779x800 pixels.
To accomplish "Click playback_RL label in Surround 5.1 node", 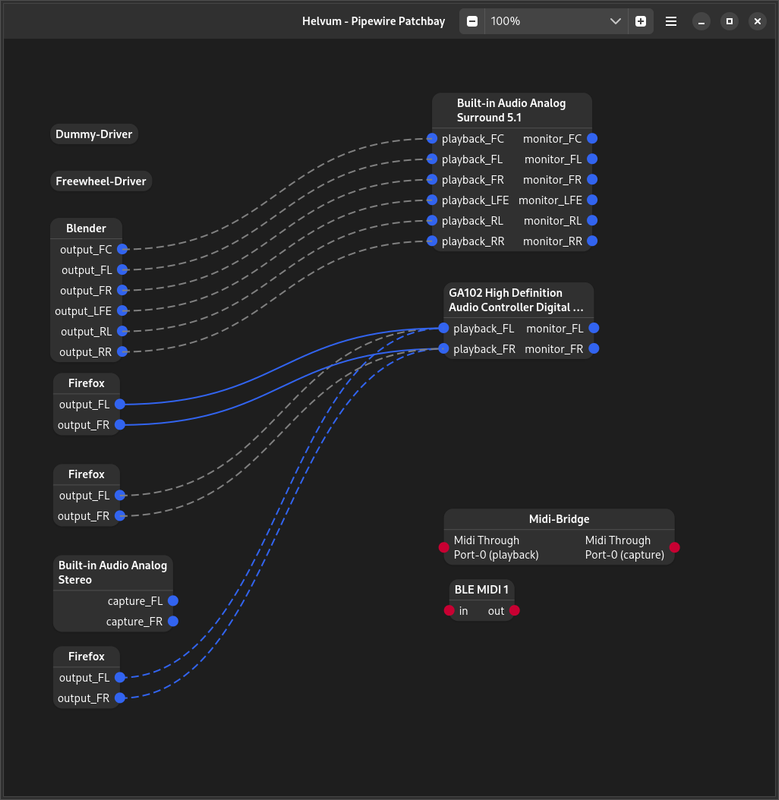I will [472, 220].
